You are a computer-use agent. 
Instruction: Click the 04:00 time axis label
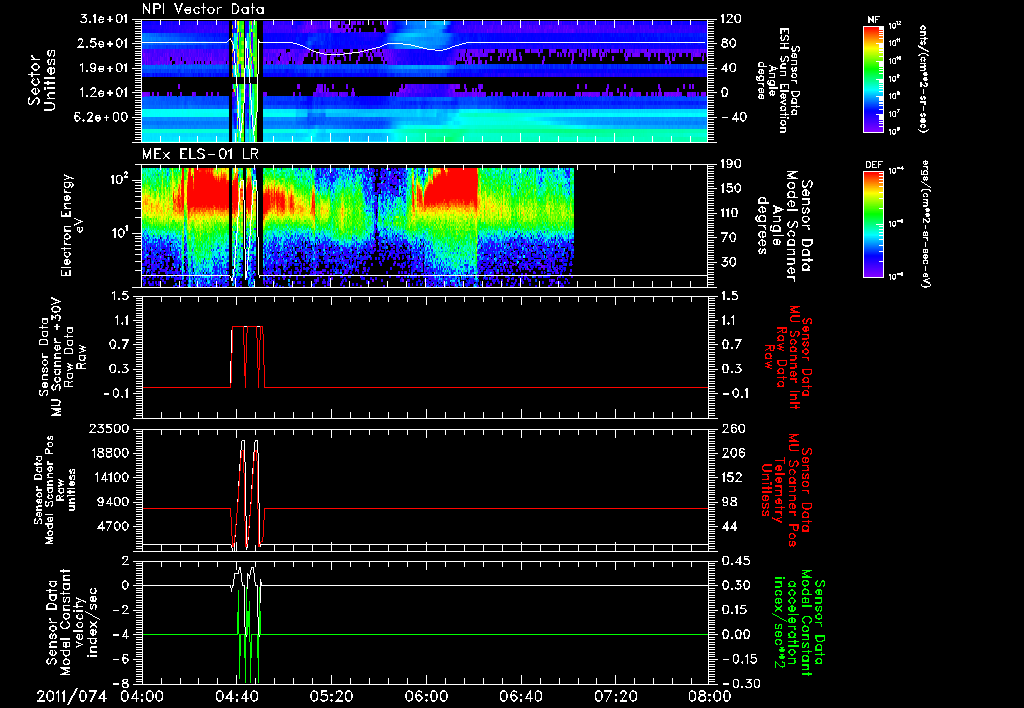coord(141,696)
